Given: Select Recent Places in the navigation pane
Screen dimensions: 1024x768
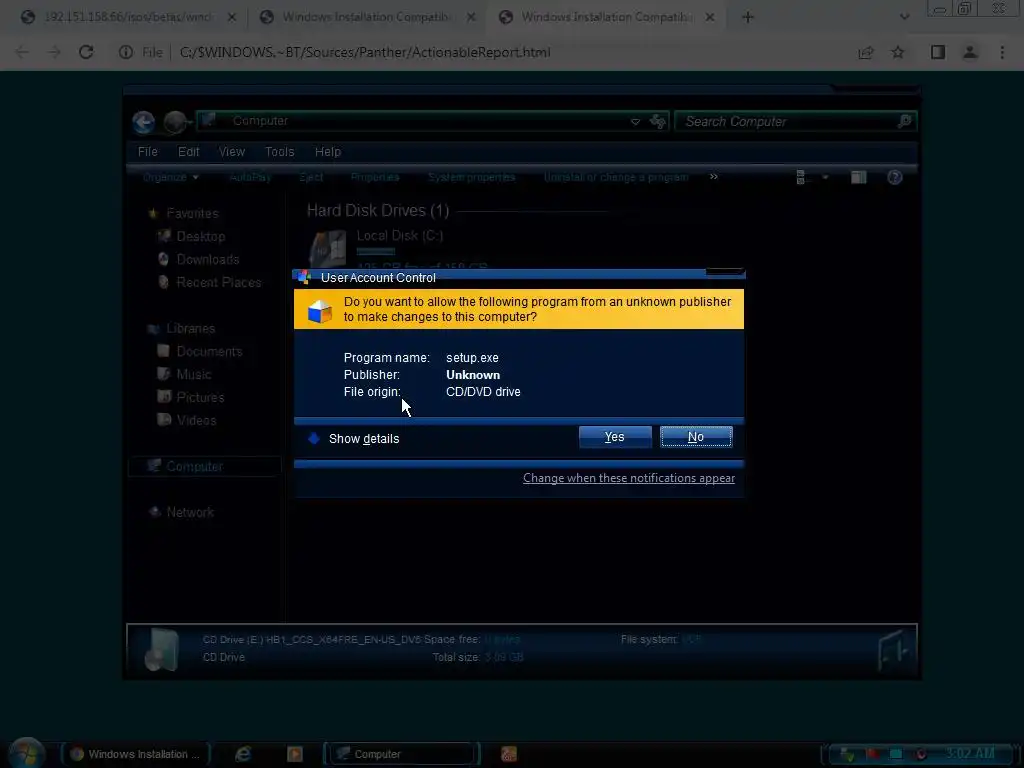Looking at the screenshot, I should click(210, 282).
